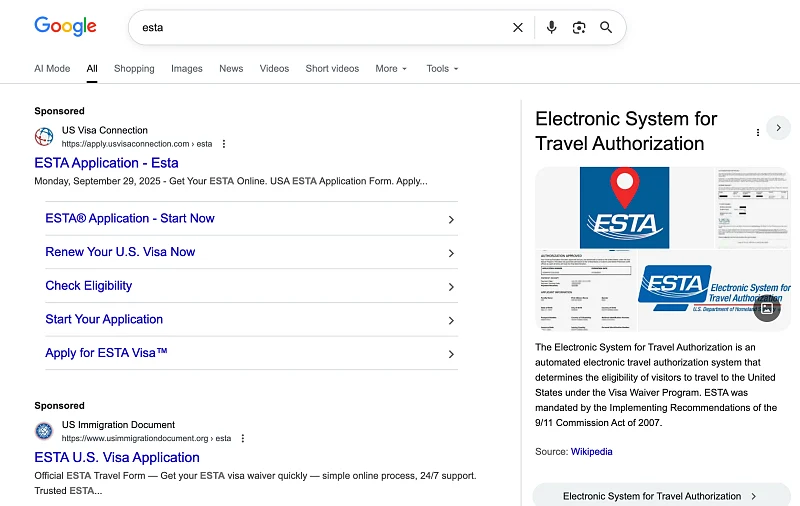This screenshot has width=800, height=506.
Task: Click chevron beside 'Renew Your U.S. Visa Now'
Action: [x=451, y=253]
